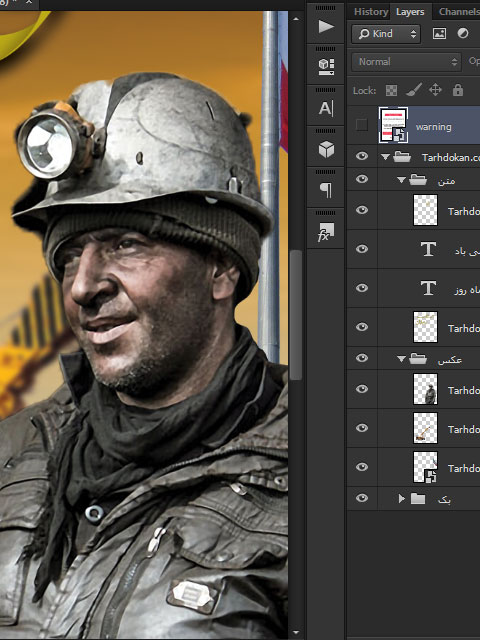Filter layers by pixel layer icon
480x640 pixels.
tap(439, 33)
